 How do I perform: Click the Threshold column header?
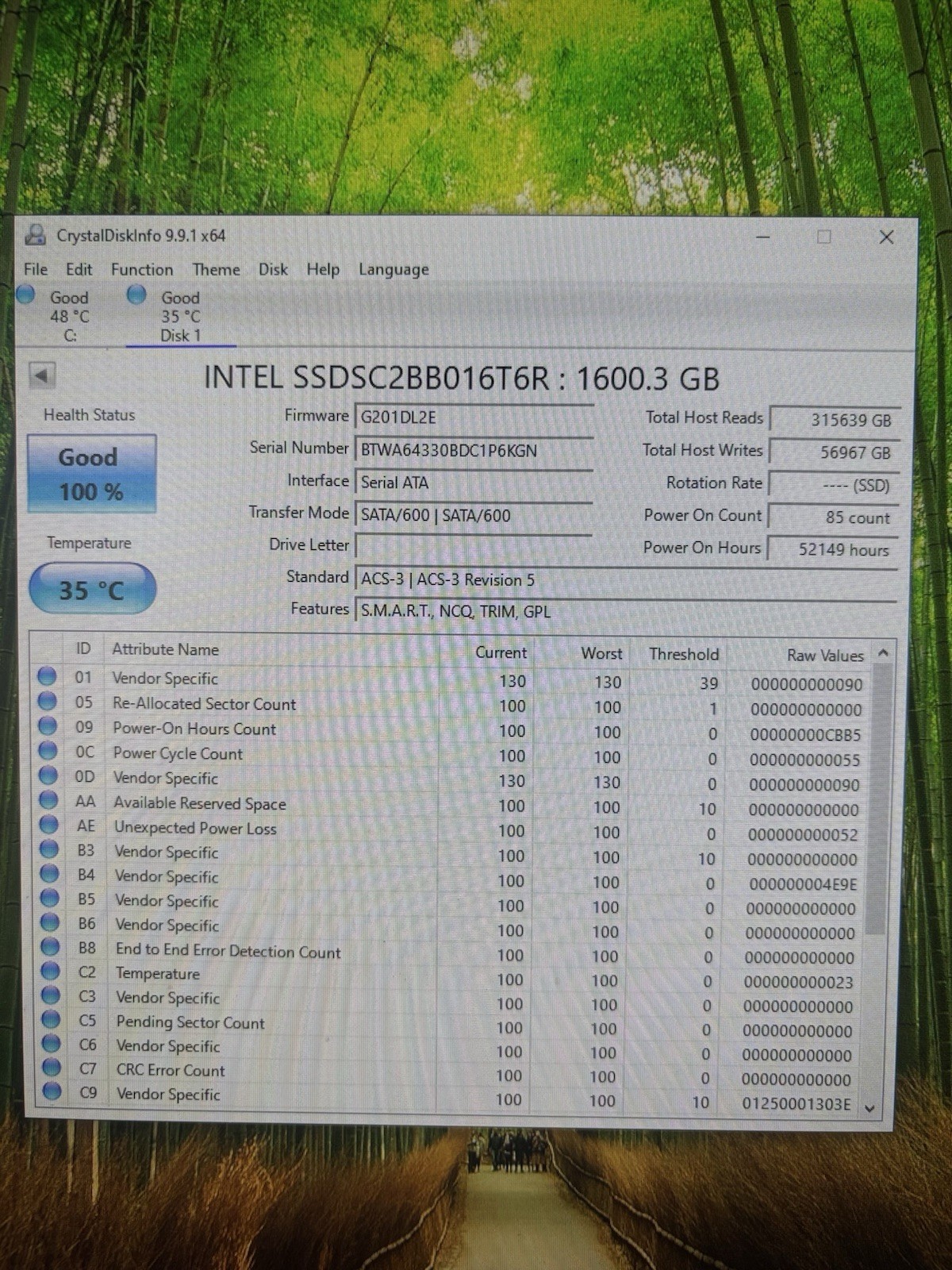click(x=684, y=654)
